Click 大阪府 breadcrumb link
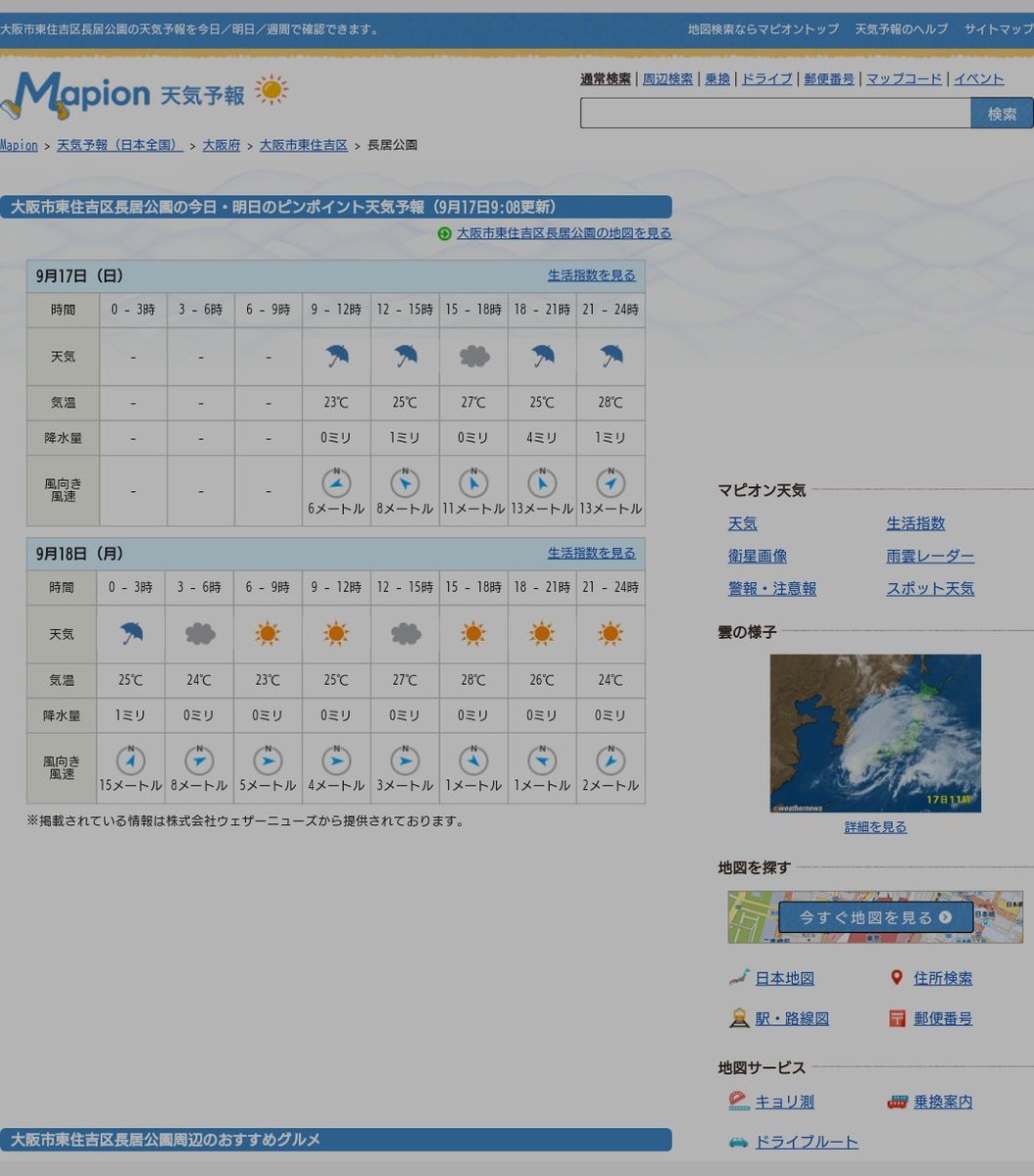The height and width of the screenshot is (1176, 1034). click(222, 145)
